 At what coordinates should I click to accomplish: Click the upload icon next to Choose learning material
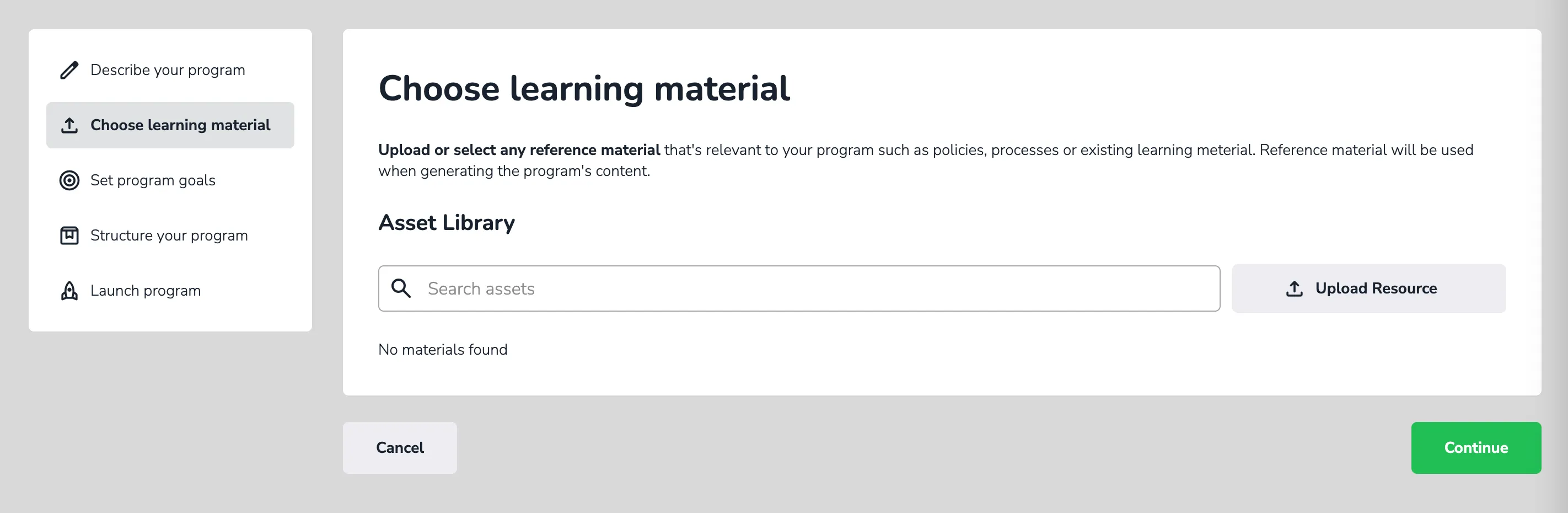tap(69, 125)
